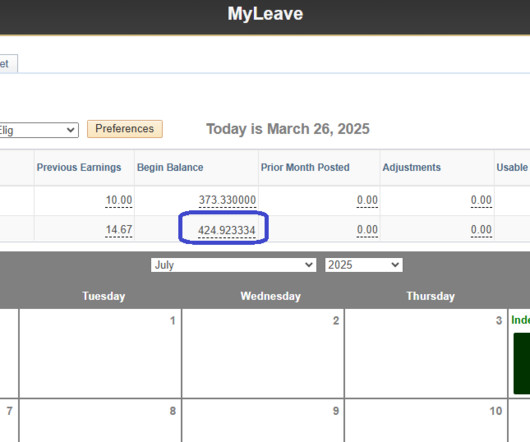Open the dark green holiday event block

pyautogui.click(x=522, y=363)
